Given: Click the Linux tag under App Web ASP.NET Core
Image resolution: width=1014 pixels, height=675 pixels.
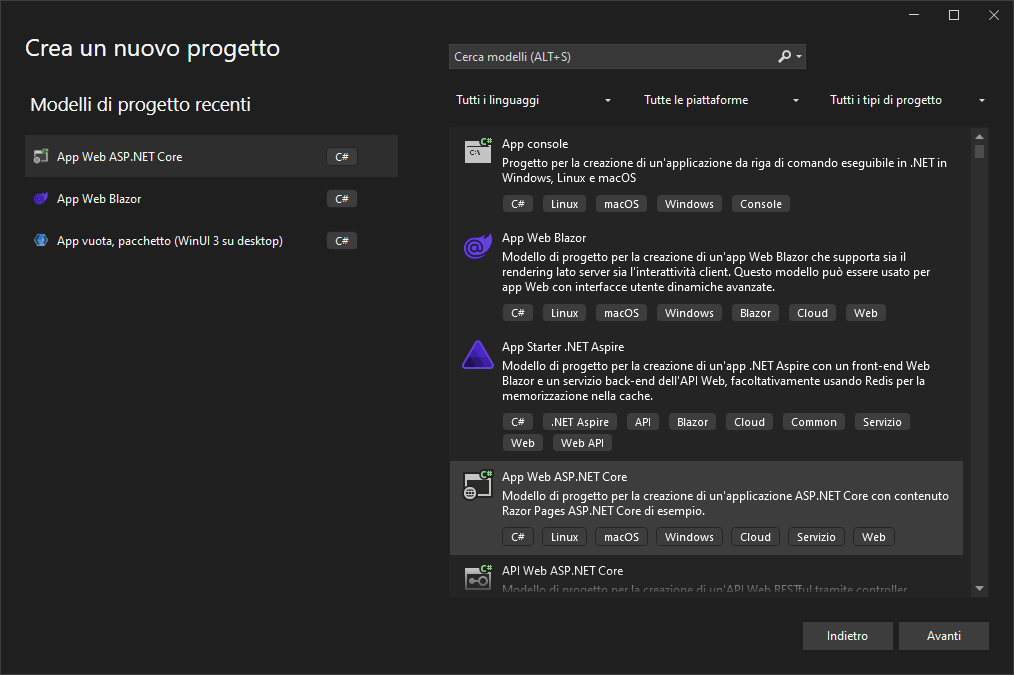Looking at the screenshot, I should pos(565,537).
